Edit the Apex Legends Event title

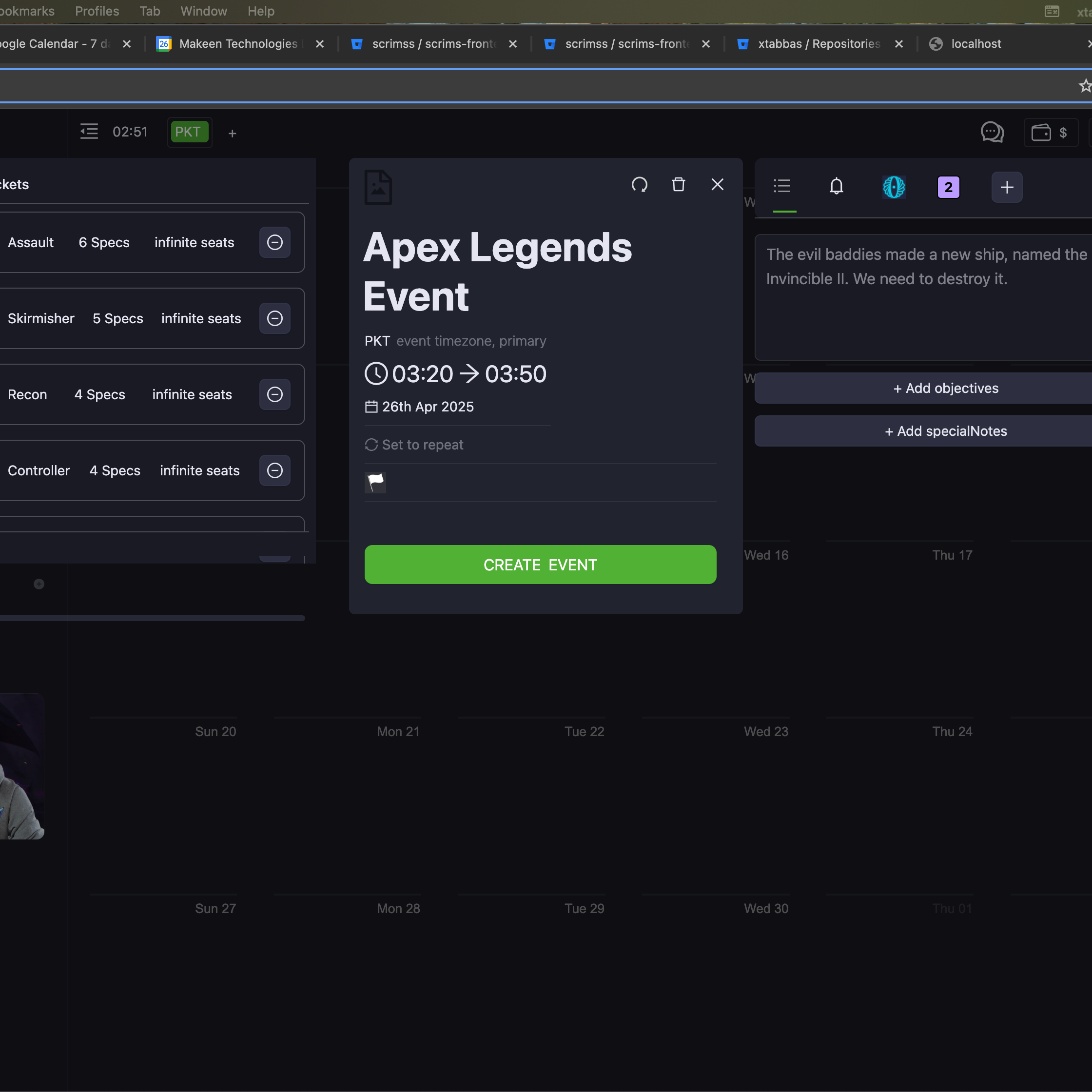[497, 272]
